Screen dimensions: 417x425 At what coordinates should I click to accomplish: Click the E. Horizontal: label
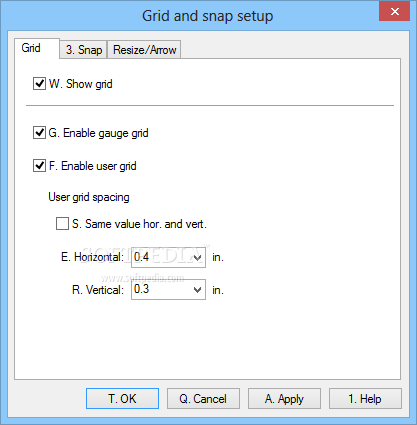(x=92, y=257)
